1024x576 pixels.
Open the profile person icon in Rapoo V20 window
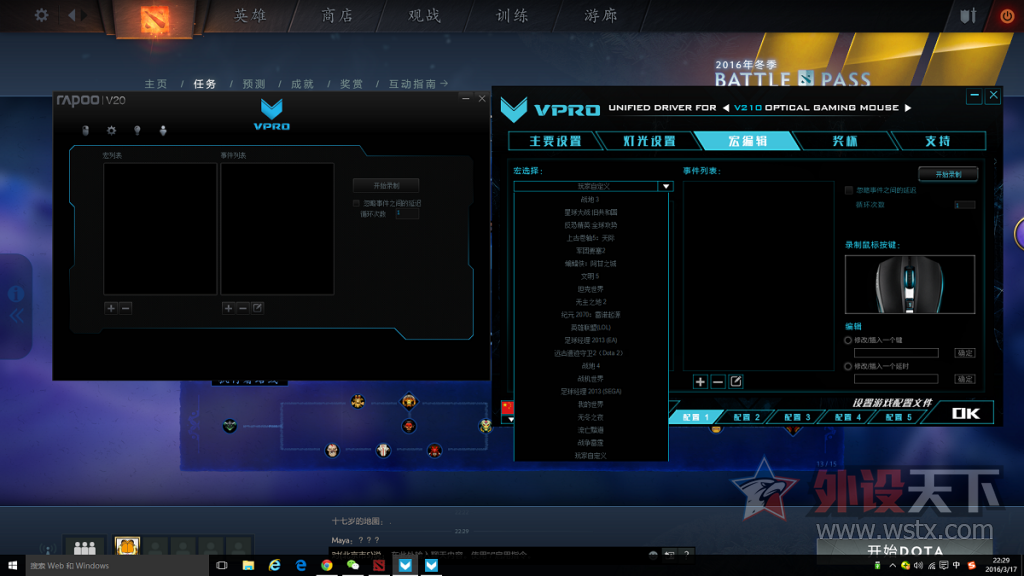click(163, 131)
